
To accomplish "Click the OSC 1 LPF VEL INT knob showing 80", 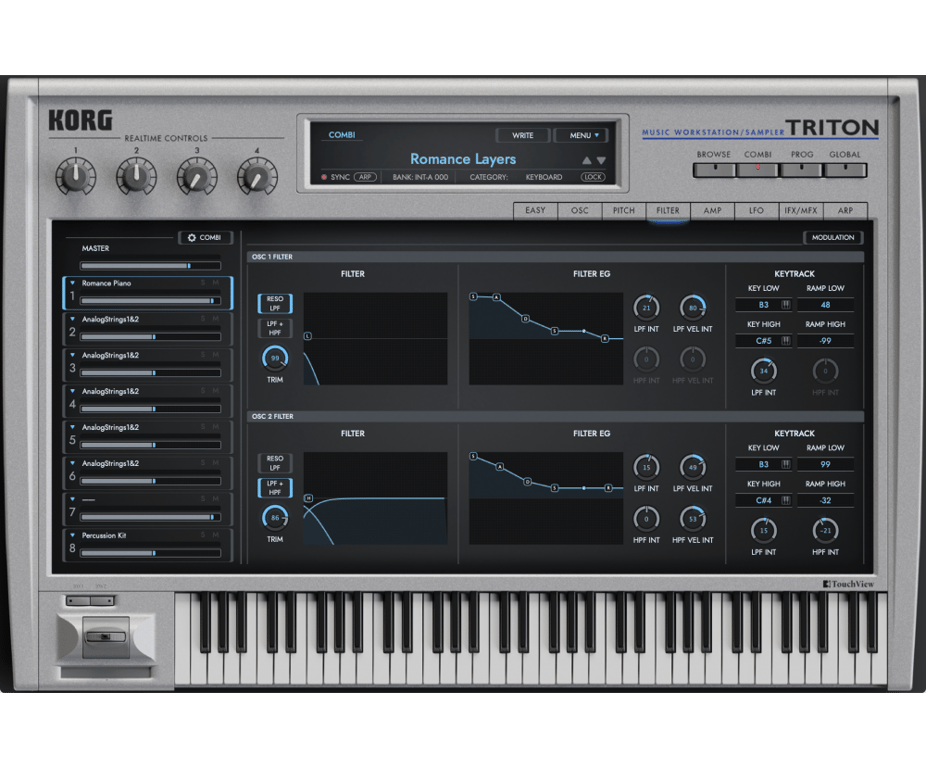I will [x=693, y=307].
